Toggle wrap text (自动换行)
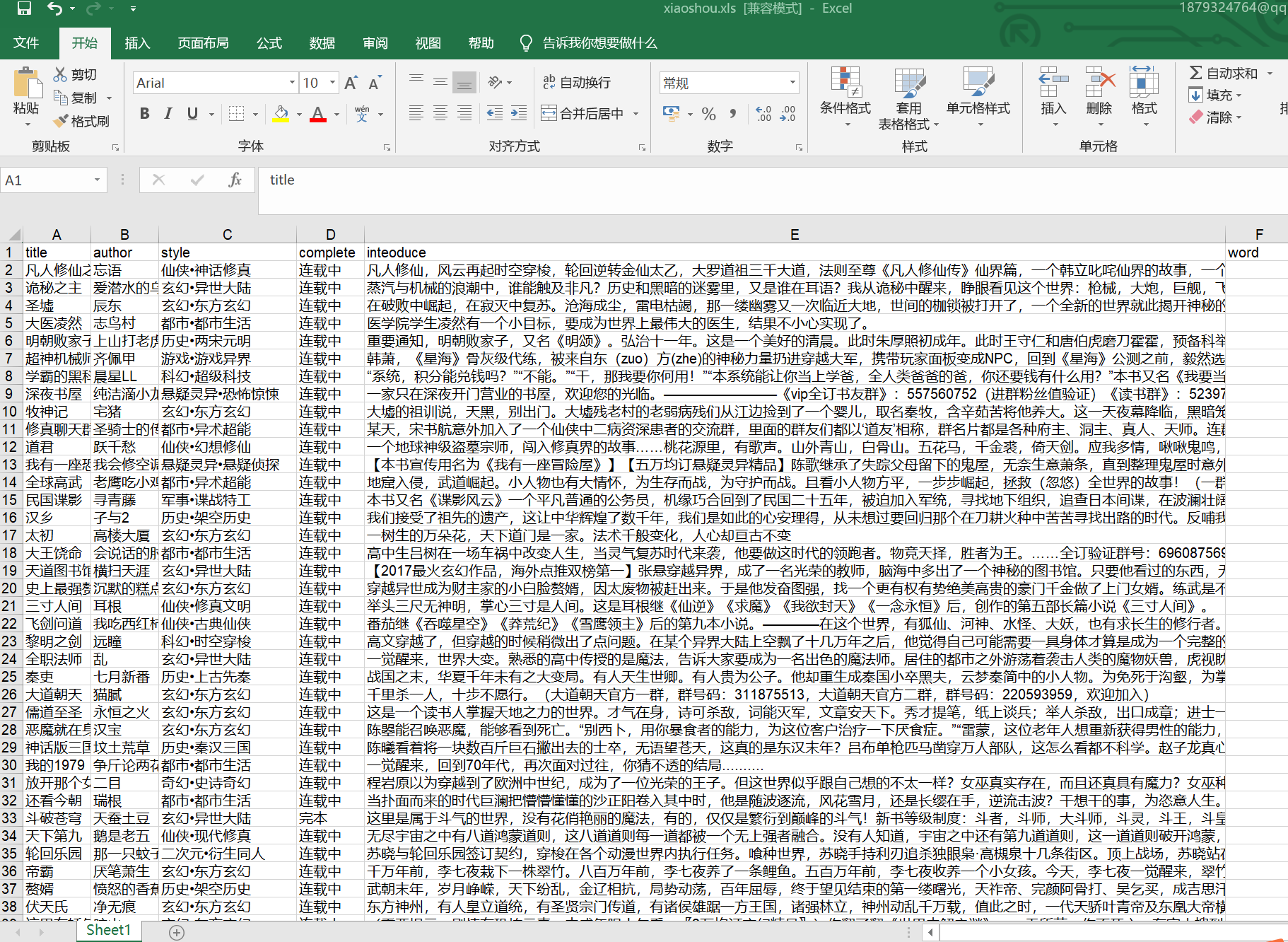The image size is (1288, 942). 577,82
